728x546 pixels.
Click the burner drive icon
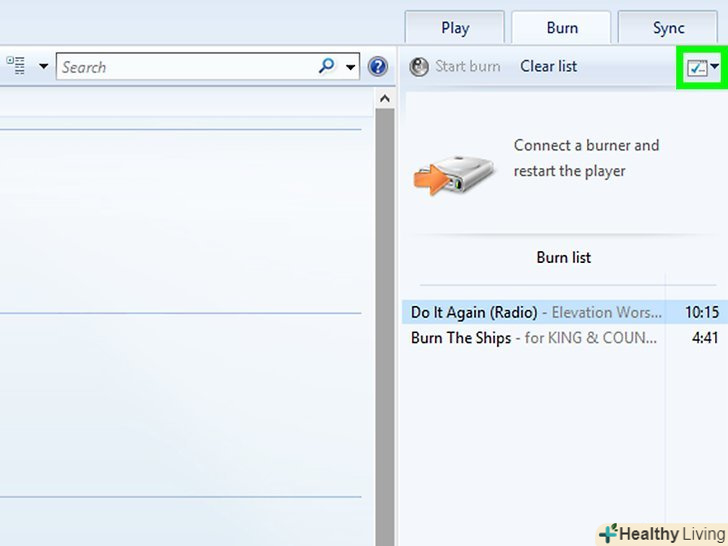point(453,176)
